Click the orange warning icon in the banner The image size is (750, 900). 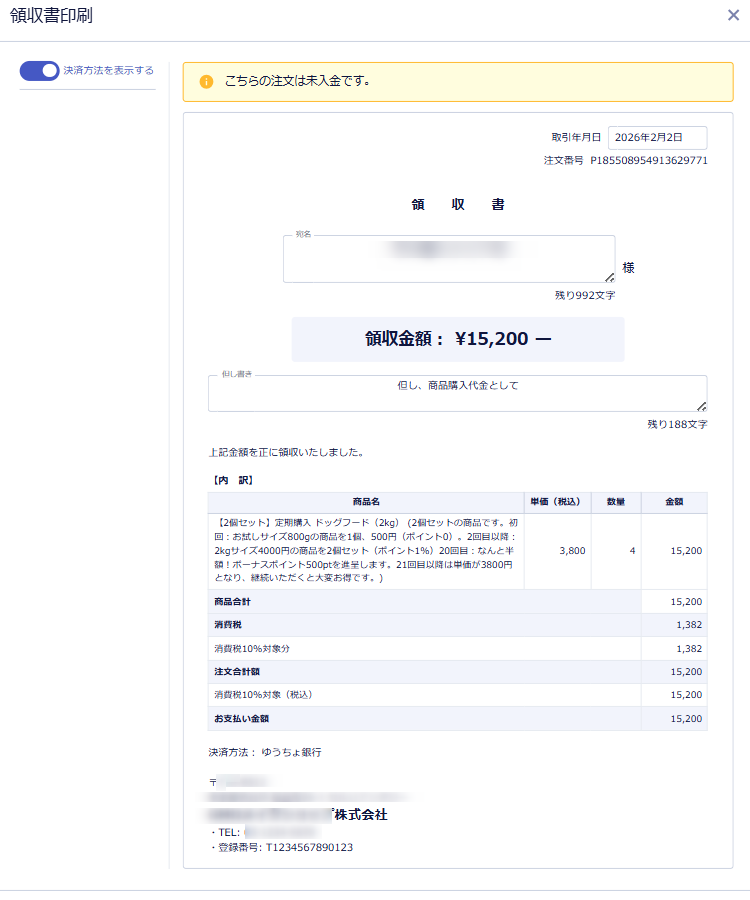click(206, 81)
